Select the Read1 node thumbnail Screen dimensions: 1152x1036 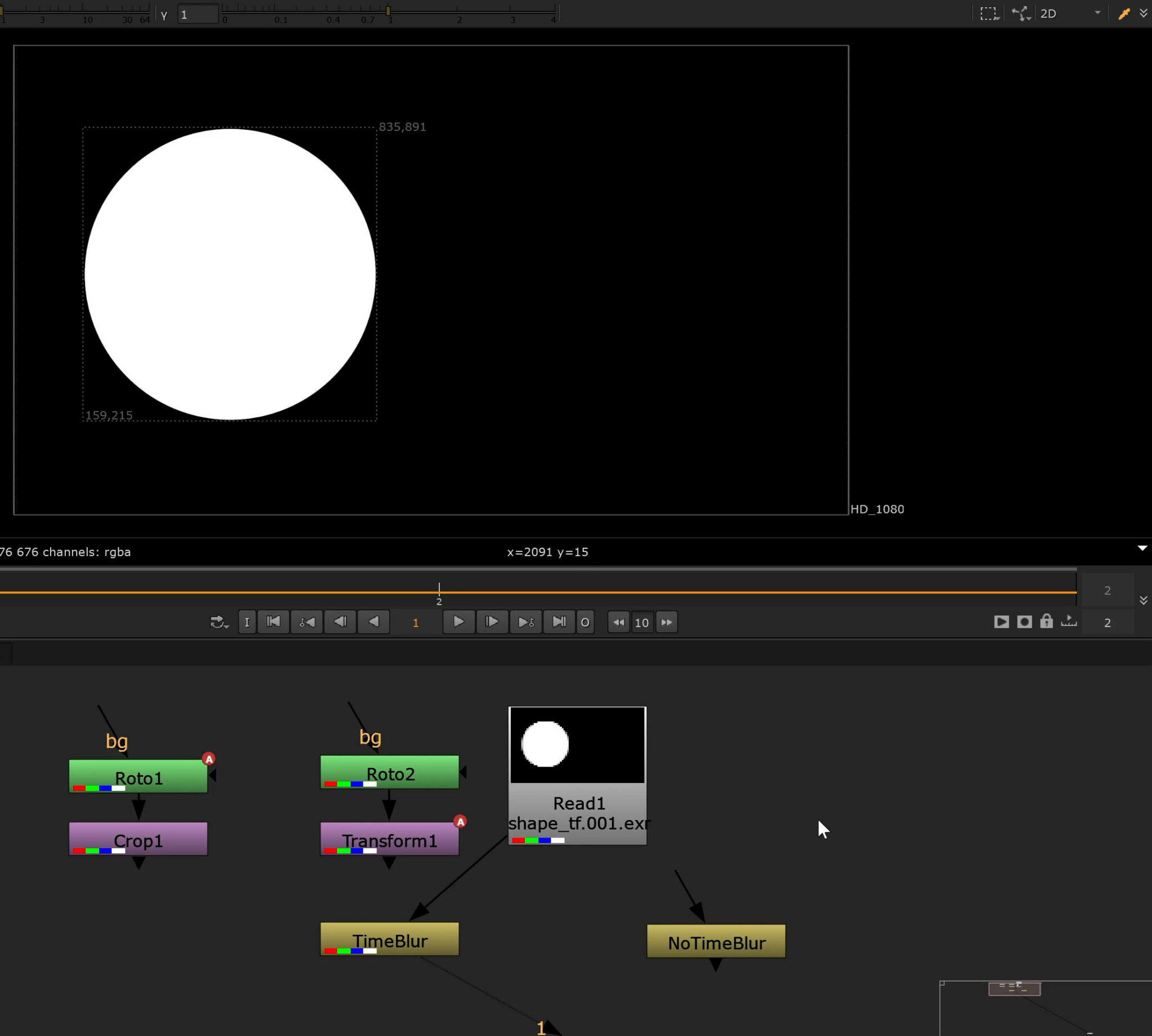point(577,745)
